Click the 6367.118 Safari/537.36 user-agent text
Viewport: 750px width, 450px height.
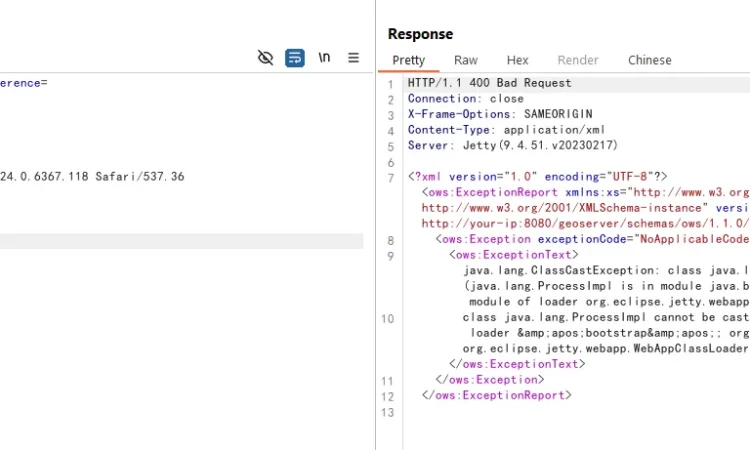click(109, 176)
